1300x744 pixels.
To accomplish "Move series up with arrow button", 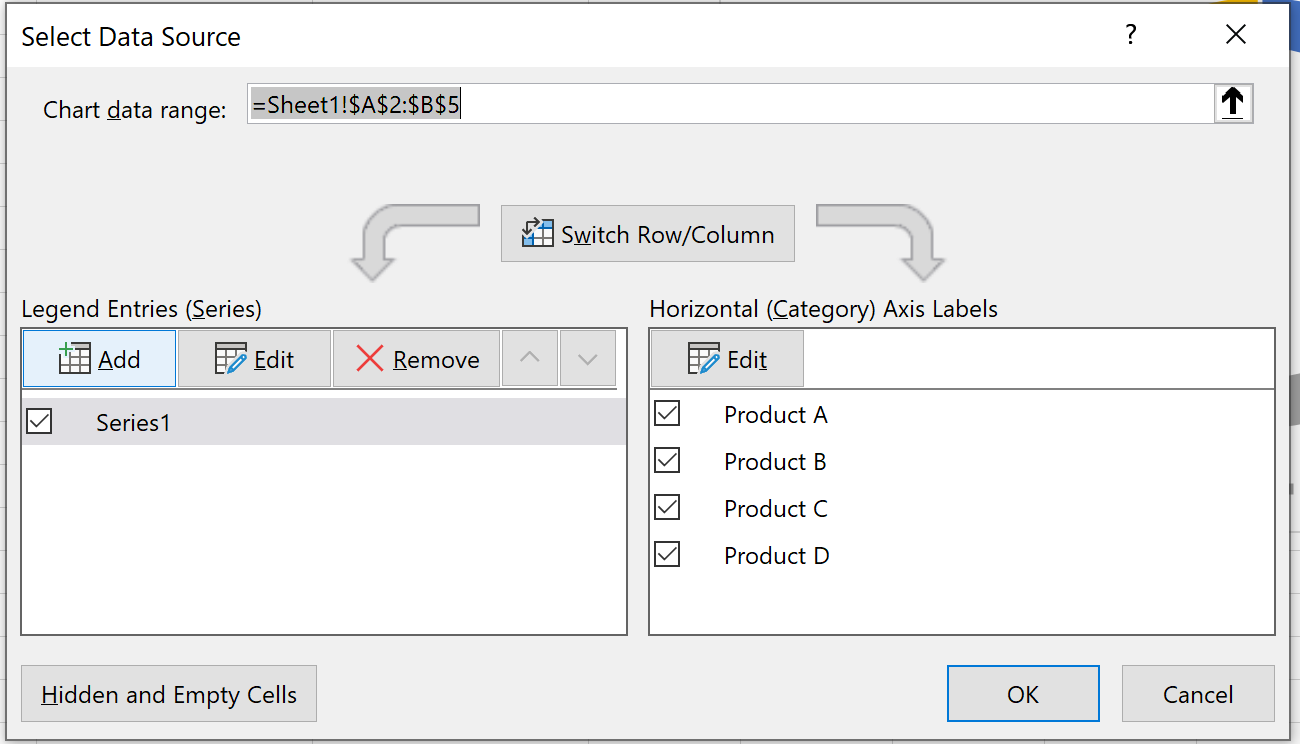I will tap(530, 359).
